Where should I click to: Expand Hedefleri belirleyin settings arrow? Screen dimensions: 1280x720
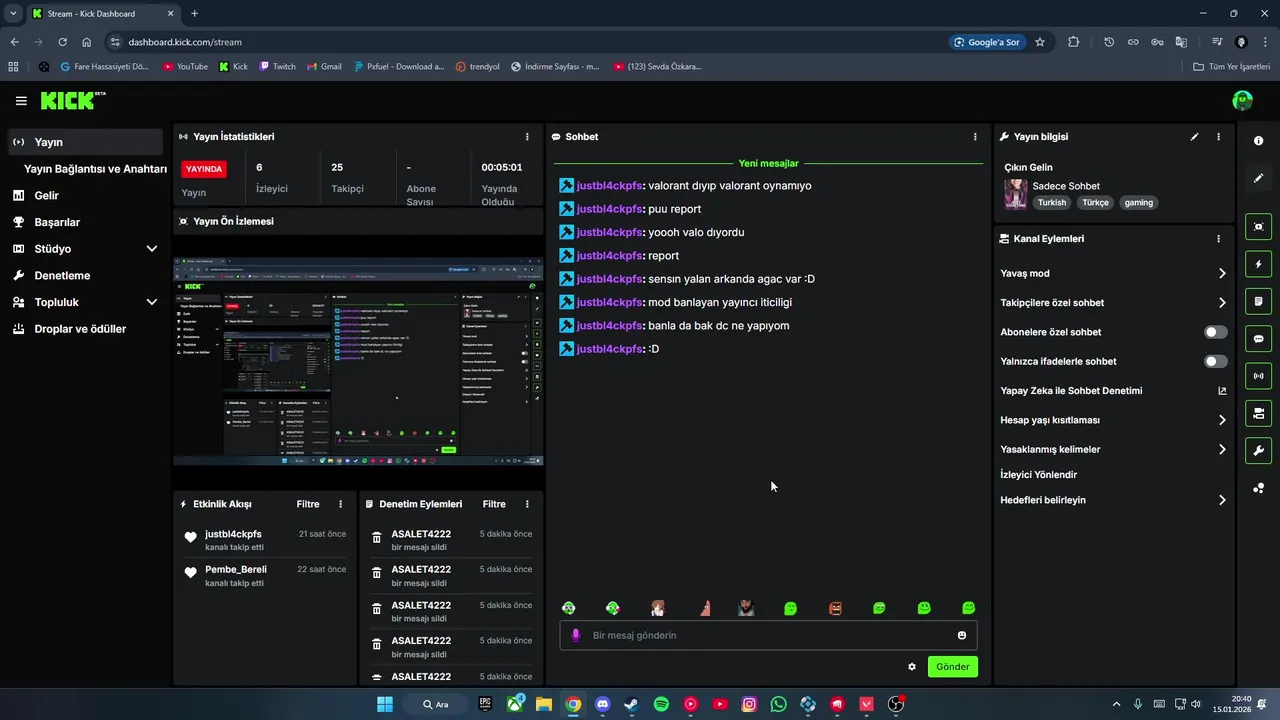1222,500
